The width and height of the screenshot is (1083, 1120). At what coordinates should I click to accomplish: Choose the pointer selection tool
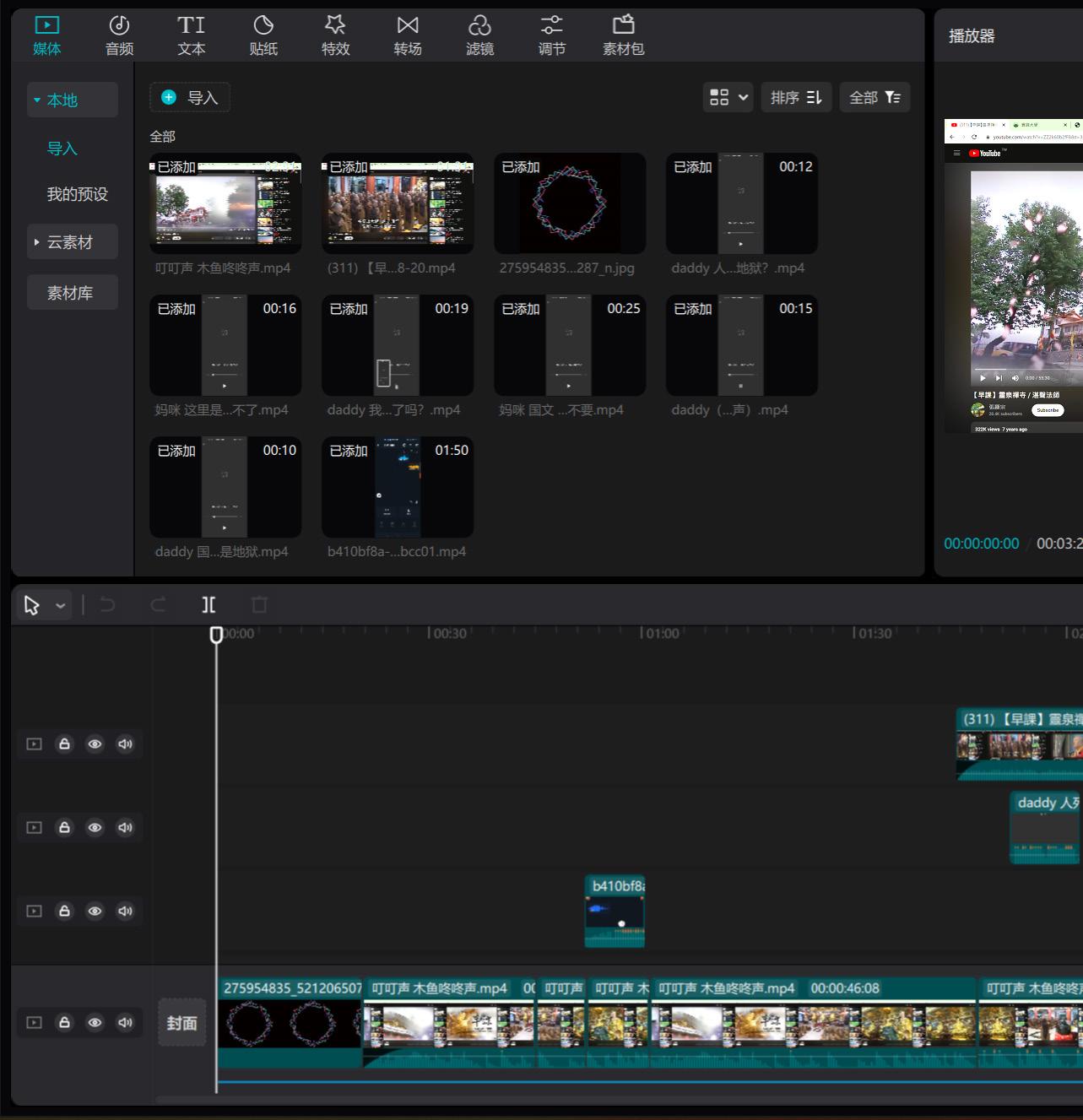click(x=32, y=605)
